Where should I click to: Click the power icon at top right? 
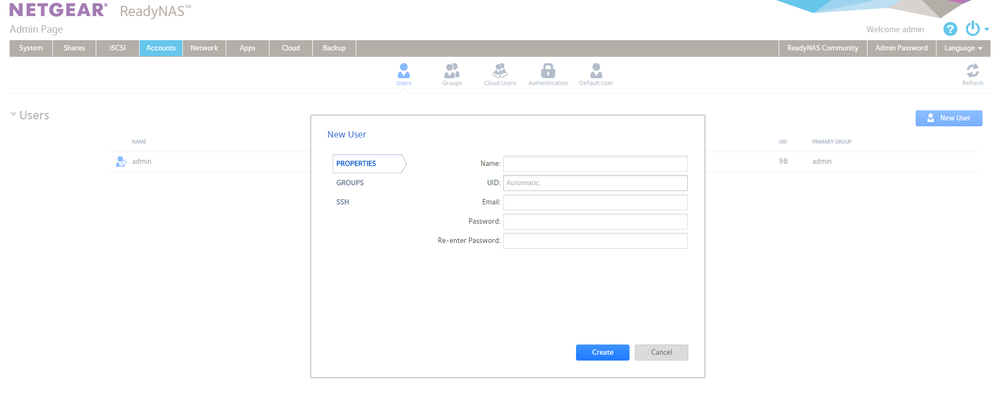click(972, 29)
